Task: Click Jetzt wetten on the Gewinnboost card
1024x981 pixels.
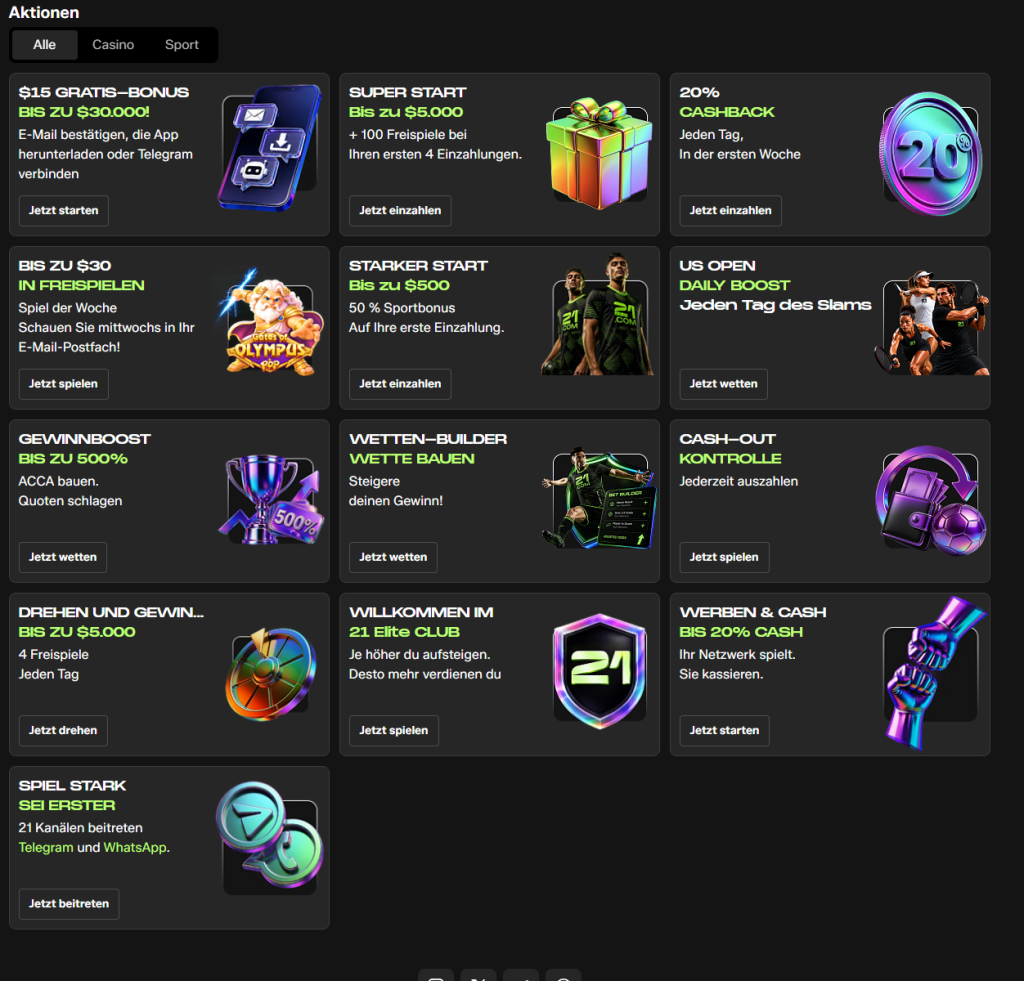Action: point(63,557)
